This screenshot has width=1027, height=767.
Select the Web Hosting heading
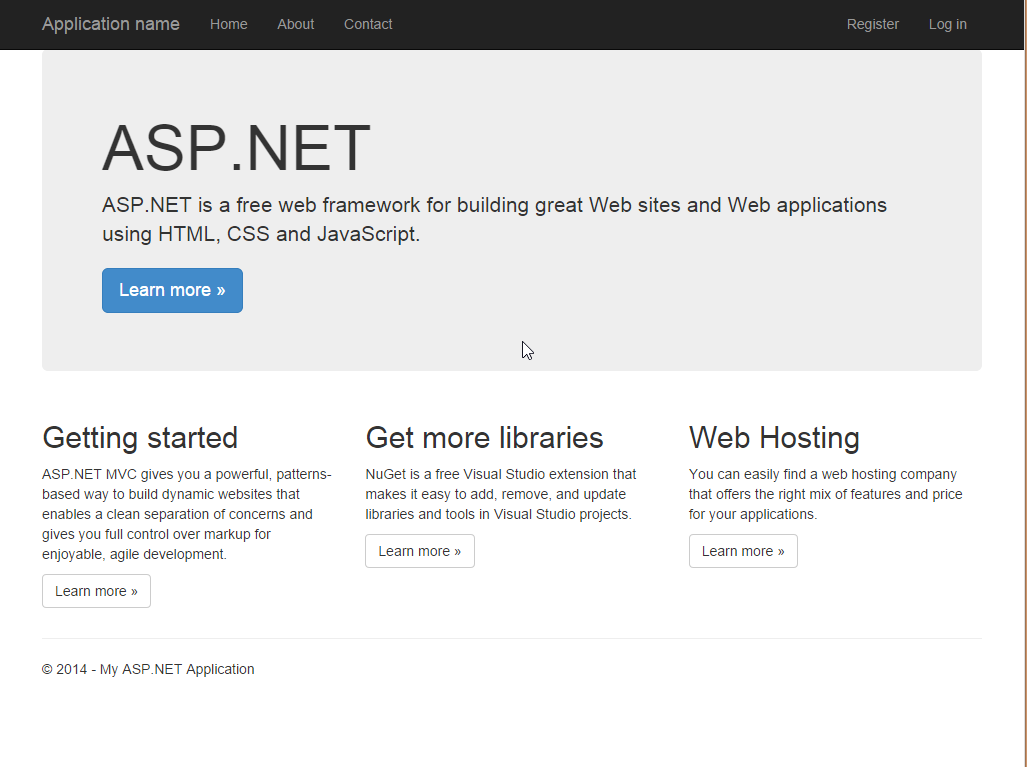[774, 437]
